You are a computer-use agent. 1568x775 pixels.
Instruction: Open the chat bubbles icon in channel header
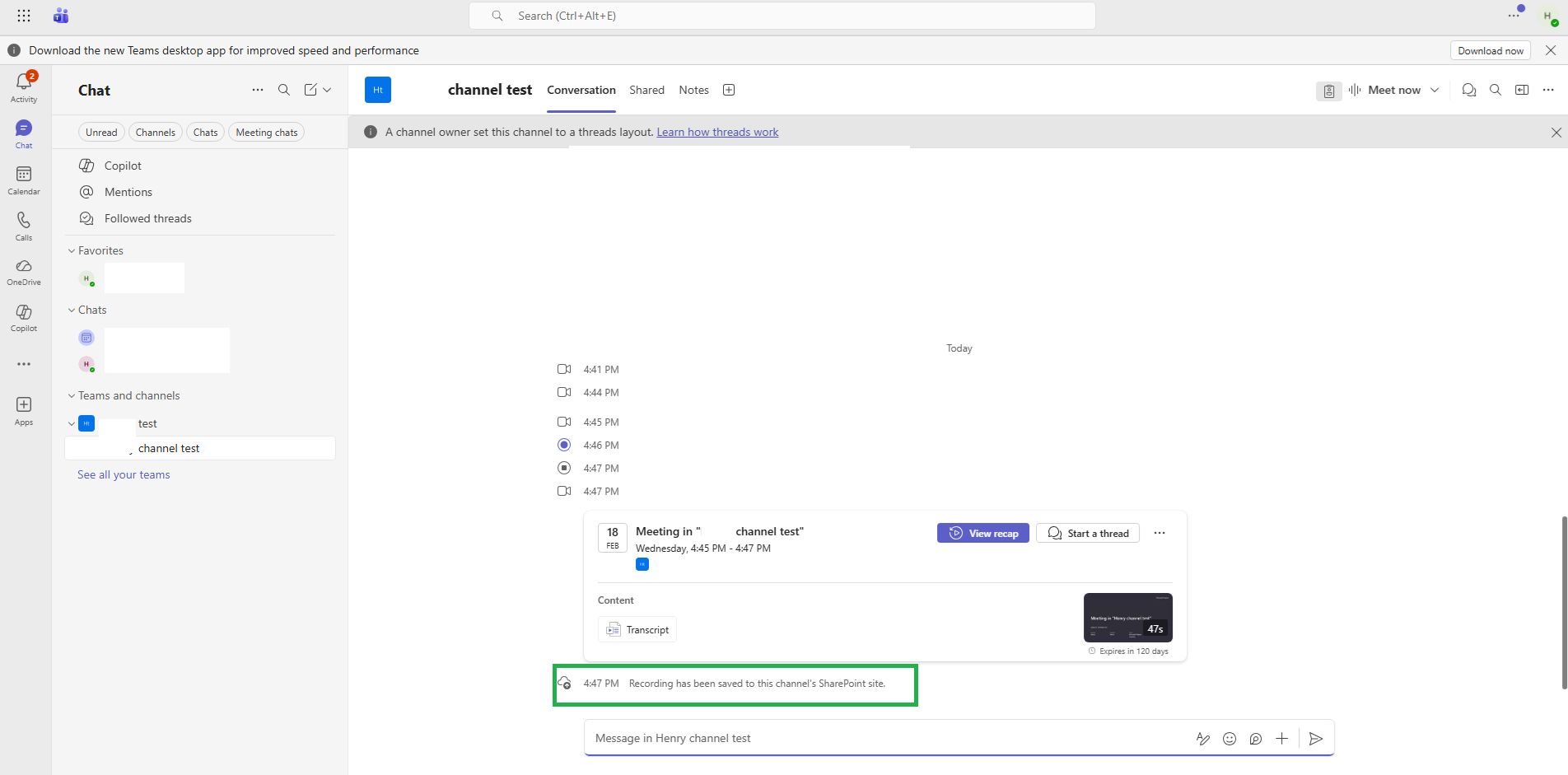[1468, 90]
